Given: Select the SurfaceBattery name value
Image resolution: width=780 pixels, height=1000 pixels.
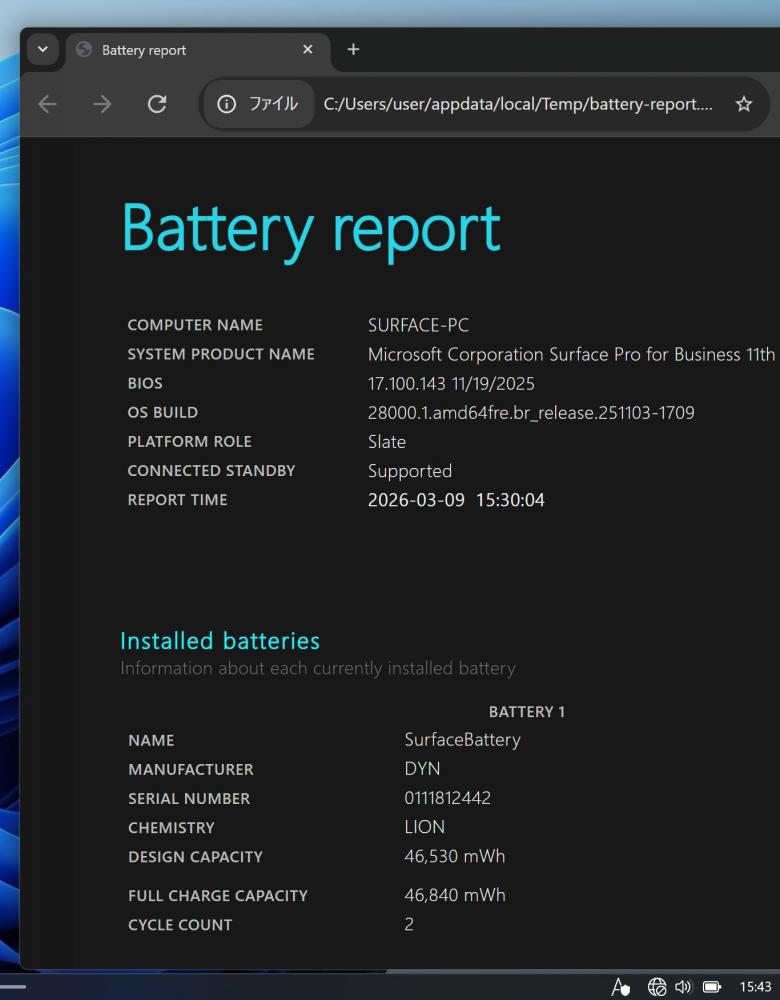Looking at the screenshot, I should [x=462, y=740].
